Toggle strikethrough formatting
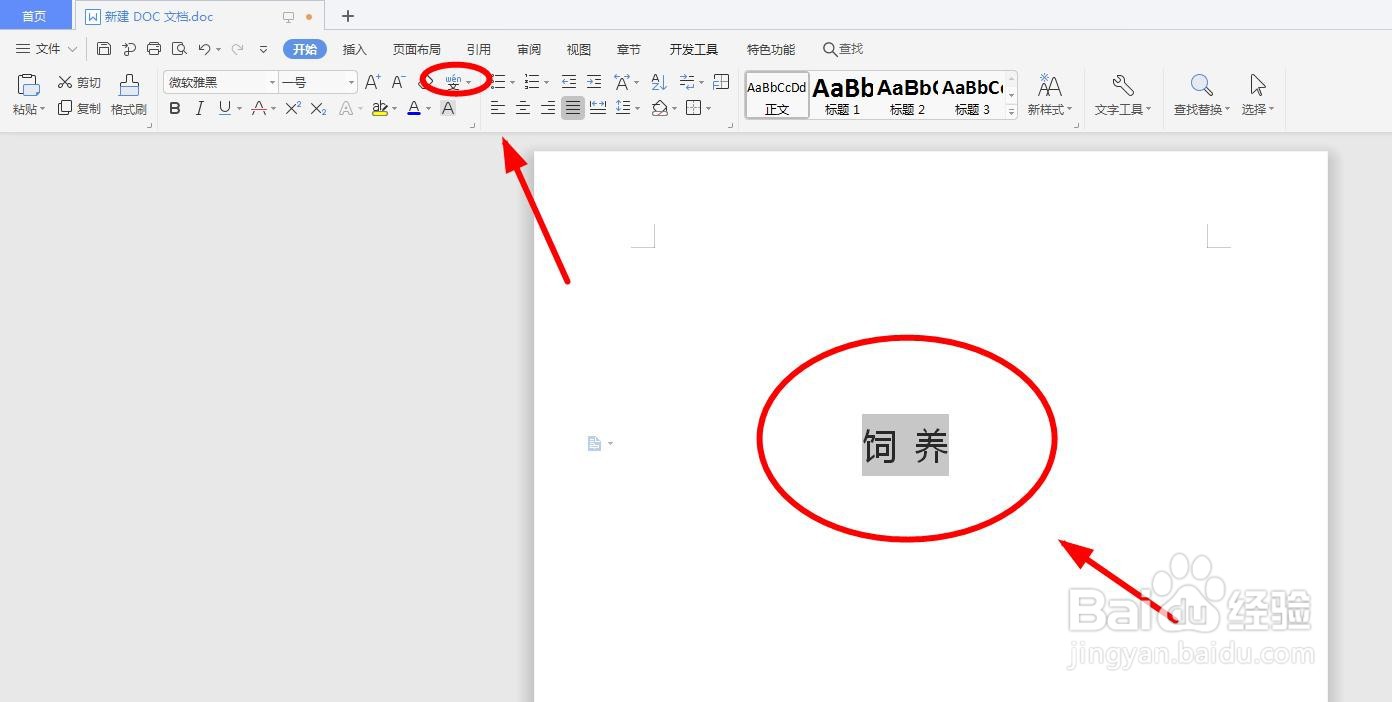 259,108
